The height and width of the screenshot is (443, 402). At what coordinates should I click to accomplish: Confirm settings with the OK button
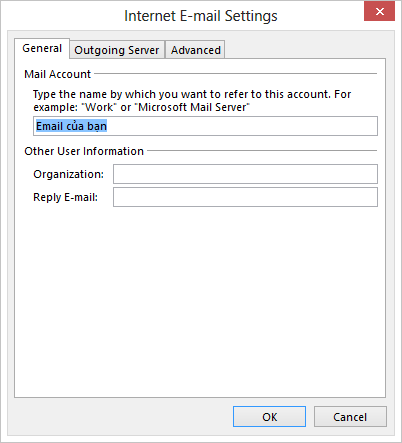click(x=269, y=417)
